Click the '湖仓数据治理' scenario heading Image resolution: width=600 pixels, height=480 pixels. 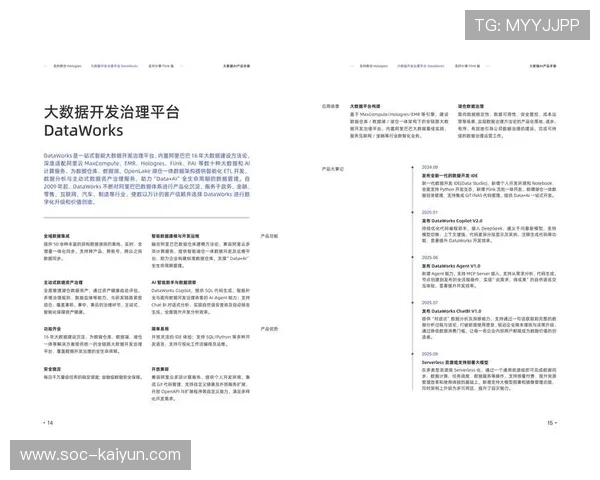471,106
